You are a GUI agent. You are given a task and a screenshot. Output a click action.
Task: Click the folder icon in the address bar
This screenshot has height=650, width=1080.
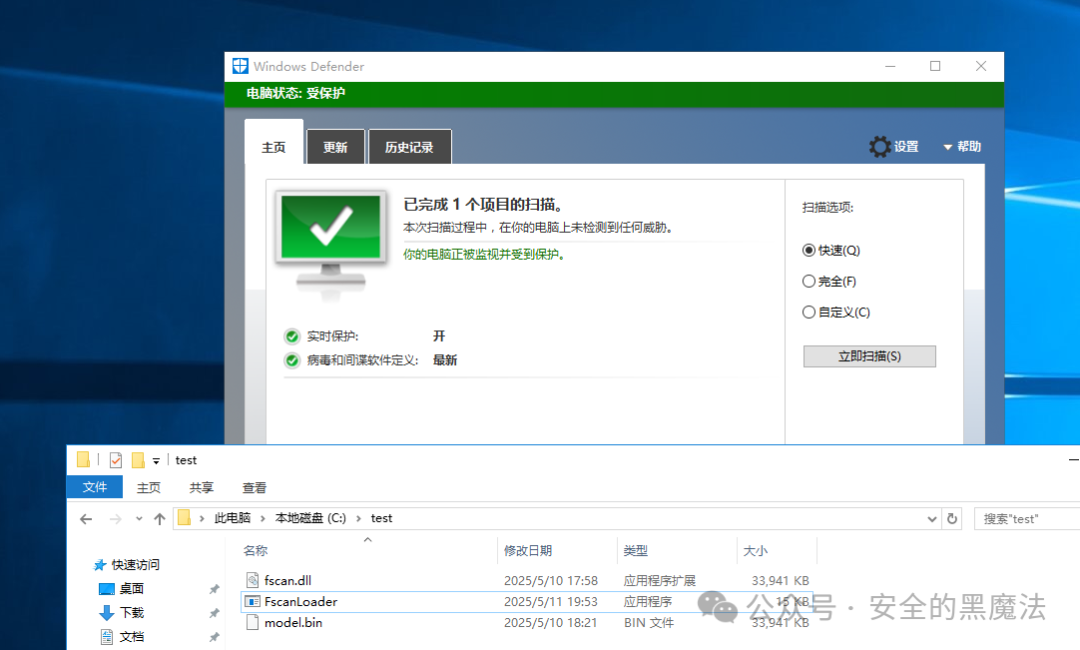tap(184, 518)
